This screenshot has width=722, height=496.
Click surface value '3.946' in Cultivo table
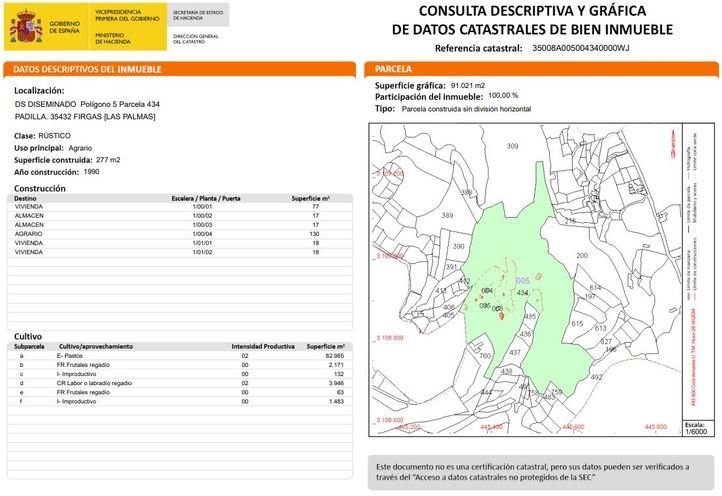337,383
